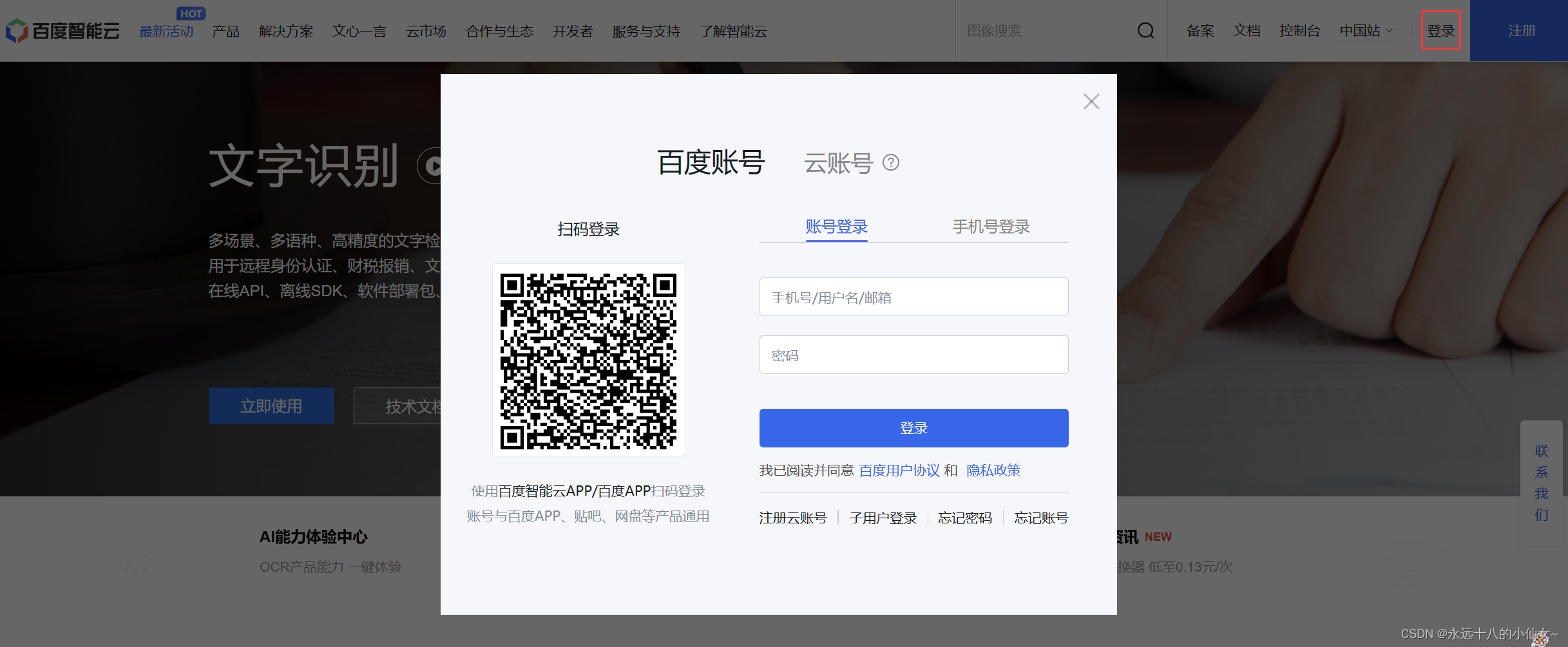Switch to the 百度账号 tab
Viewport: 1568px width, 647px height.
click(x=711, y=162)
